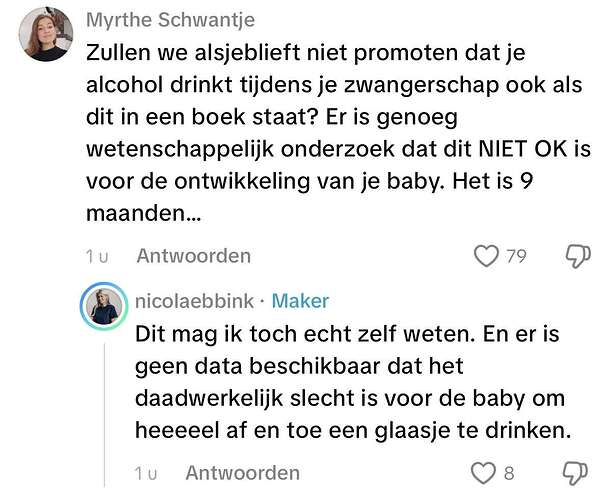
Task: Click the 8 likes count
Action: tap(509, 473)
